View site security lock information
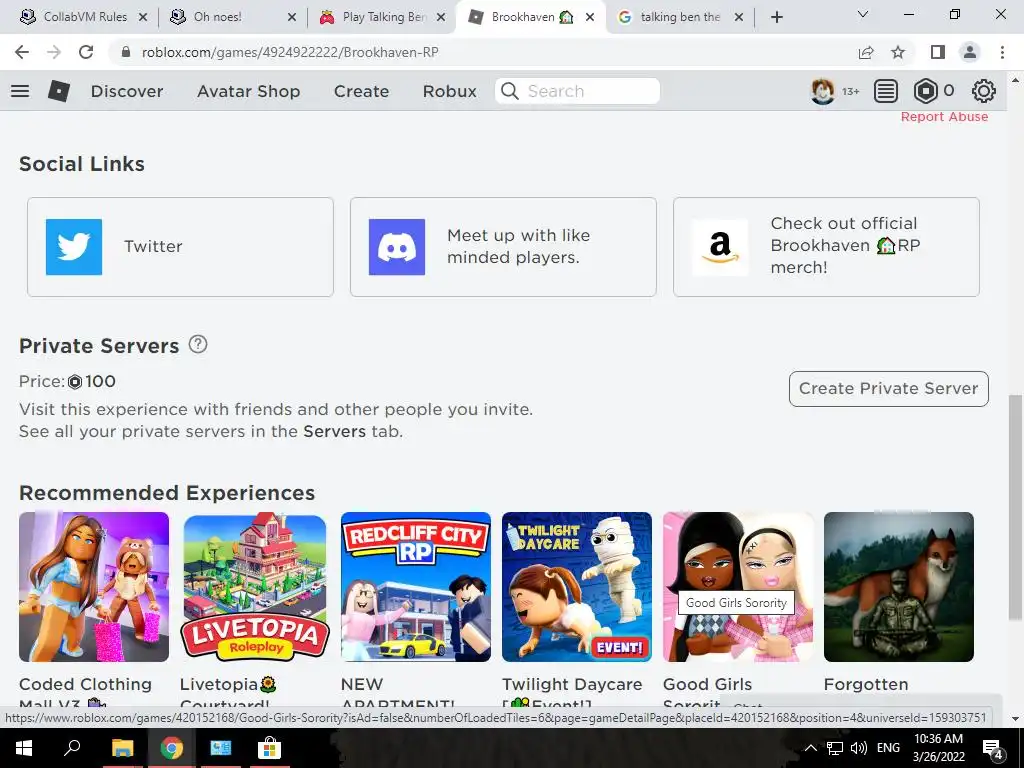This screenshot has height=768, width=1024. (x=127, y=52)
